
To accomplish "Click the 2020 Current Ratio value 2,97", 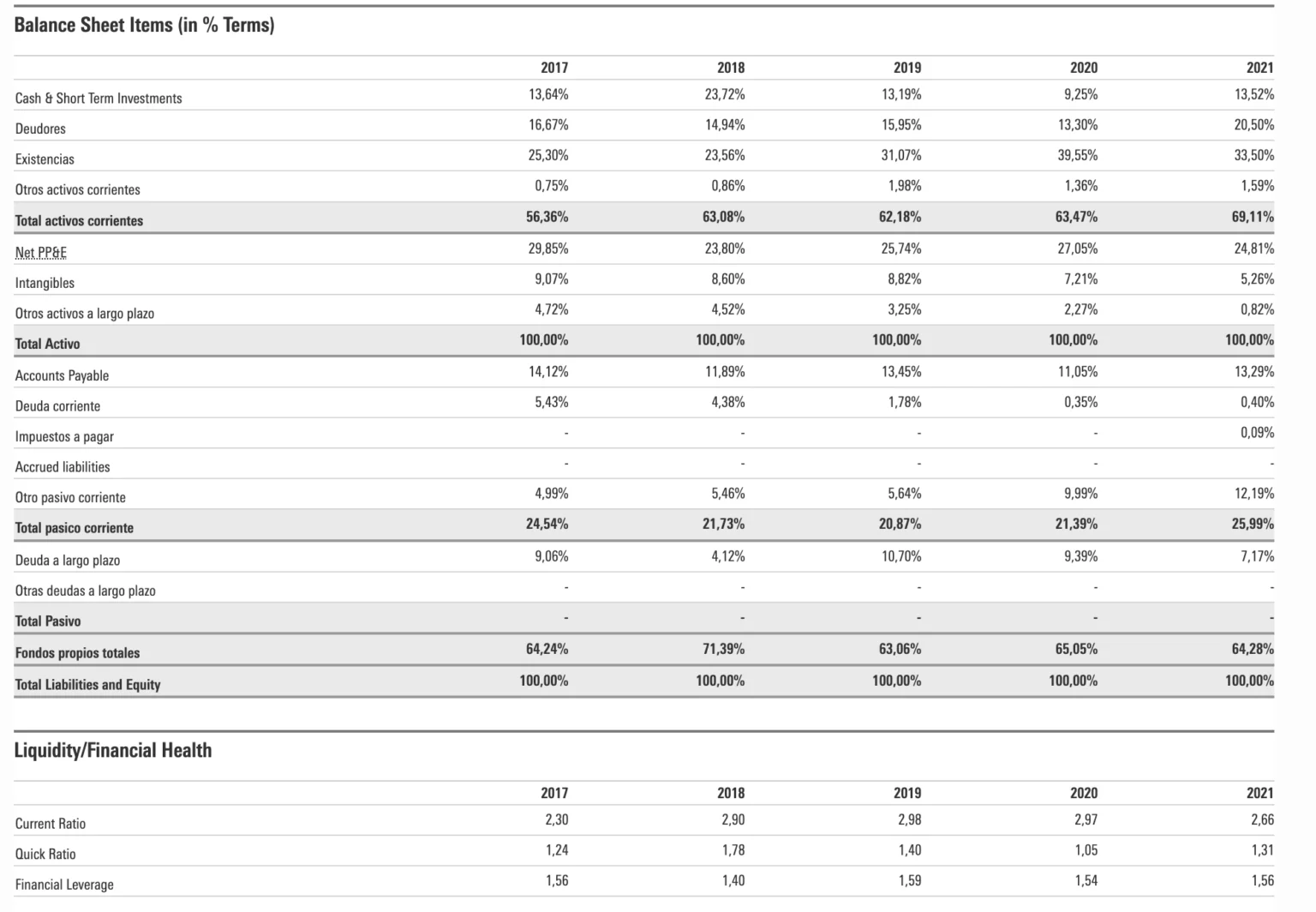I will coord(1086,820).
